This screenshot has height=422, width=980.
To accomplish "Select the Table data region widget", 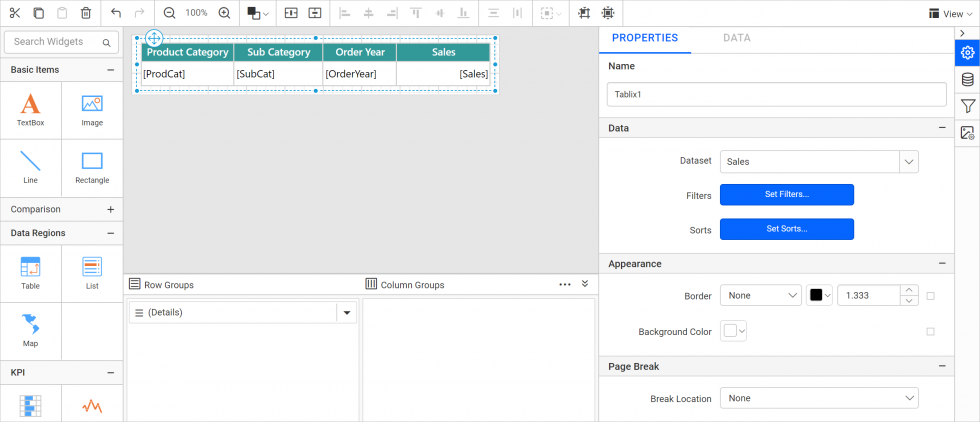I will pos(31,272).
